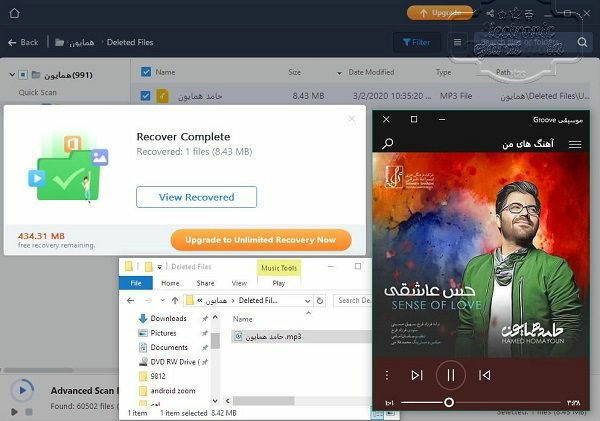Click the Explorer title bar folder icon
Image resolution: width=600 pixels, height=421 pixels.
[x=129, y=266]
